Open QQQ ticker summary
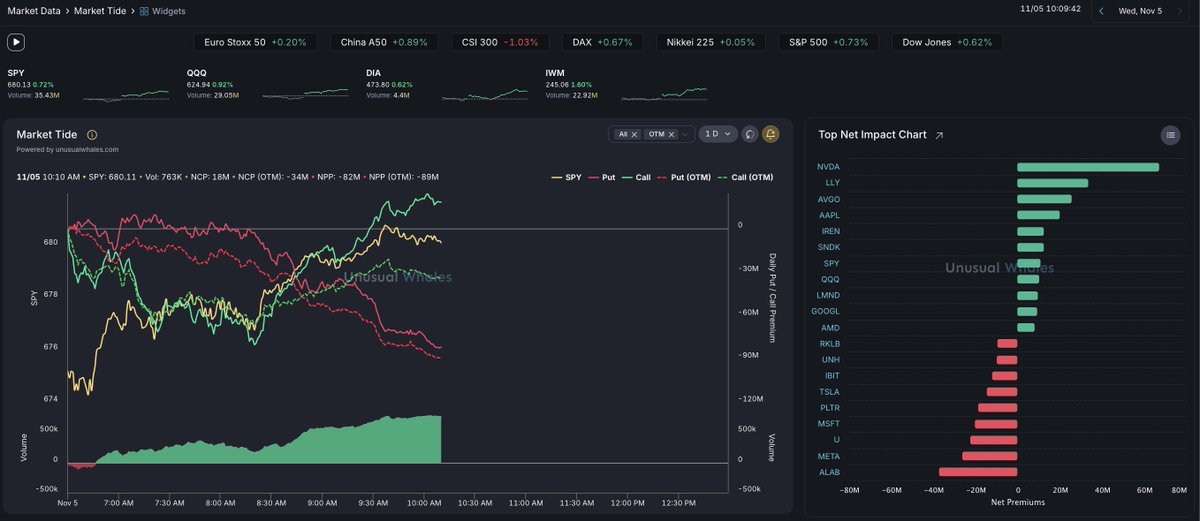This screenshot has height=521, width=1200. 213,84
